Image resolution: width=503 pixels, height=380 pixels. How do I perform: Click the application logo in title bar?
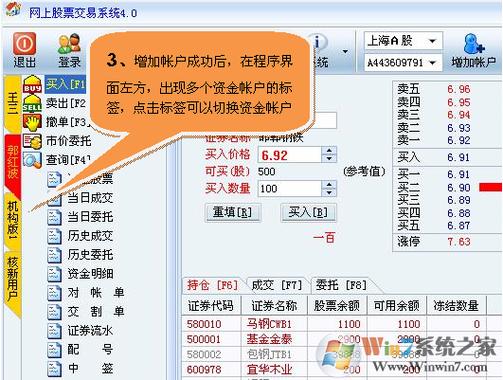point(13,10)
